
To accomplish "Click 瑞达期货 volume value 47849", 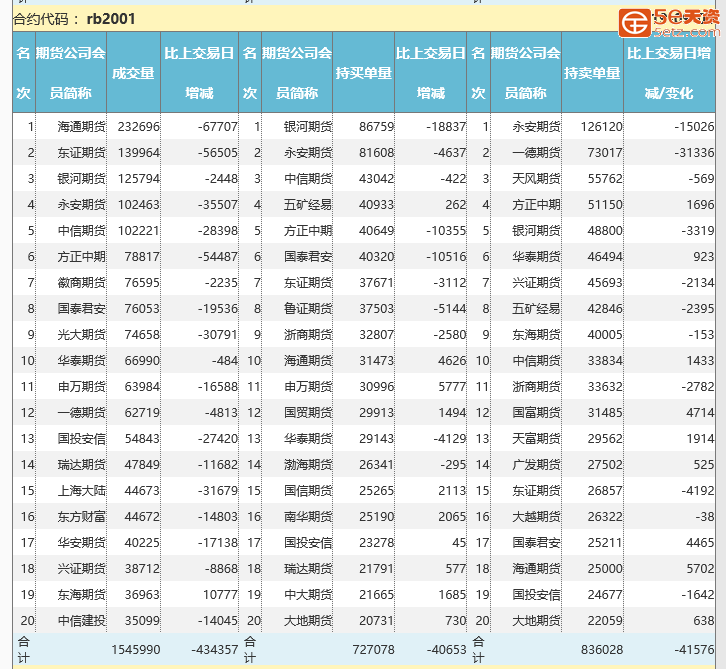I will (142, 464).
